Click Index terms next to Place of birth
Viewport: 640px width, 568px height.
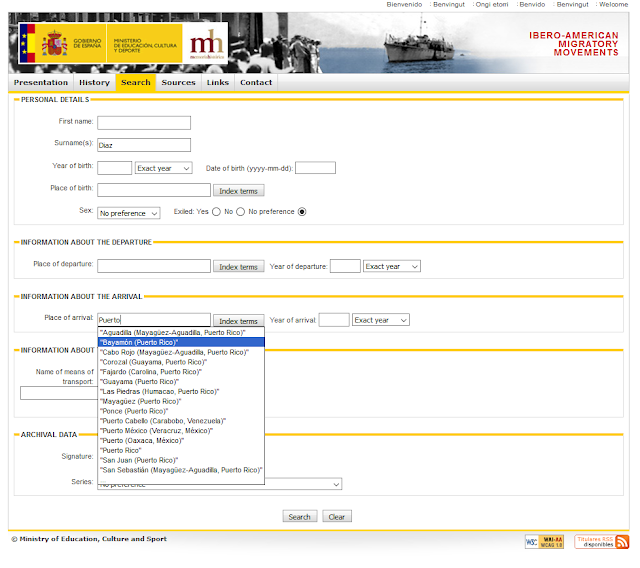[239, 191]
